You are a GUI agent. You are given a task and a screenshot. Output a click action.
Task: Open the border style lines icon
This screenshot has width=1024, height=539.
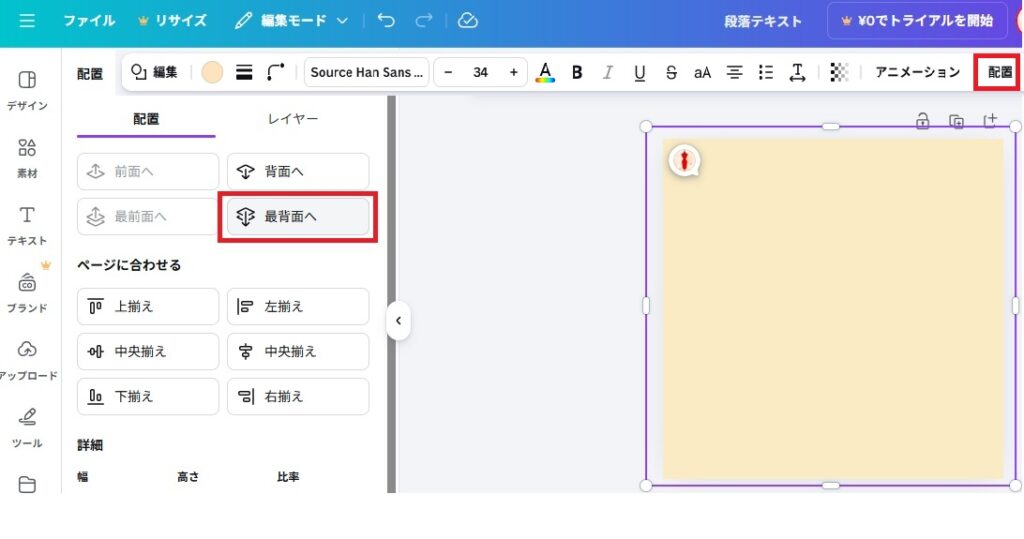[244, 72]
